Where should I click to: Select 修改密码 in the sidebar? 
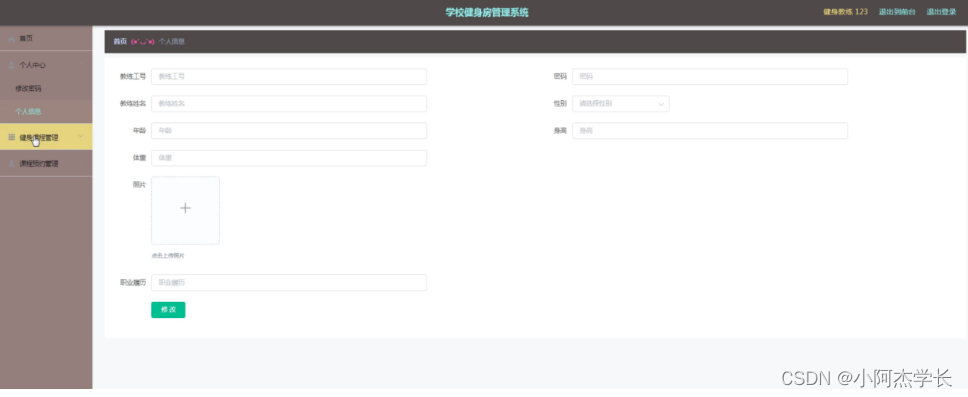tap(28, 88)
